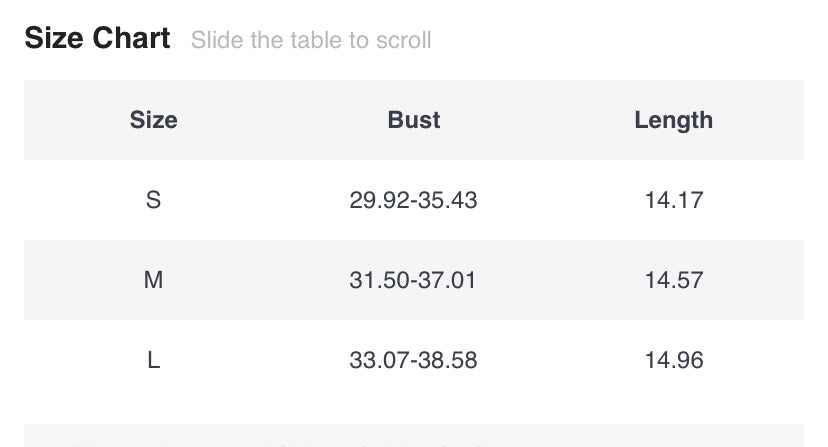
Task: Select the Bust column header
Action: click(414, 120)
